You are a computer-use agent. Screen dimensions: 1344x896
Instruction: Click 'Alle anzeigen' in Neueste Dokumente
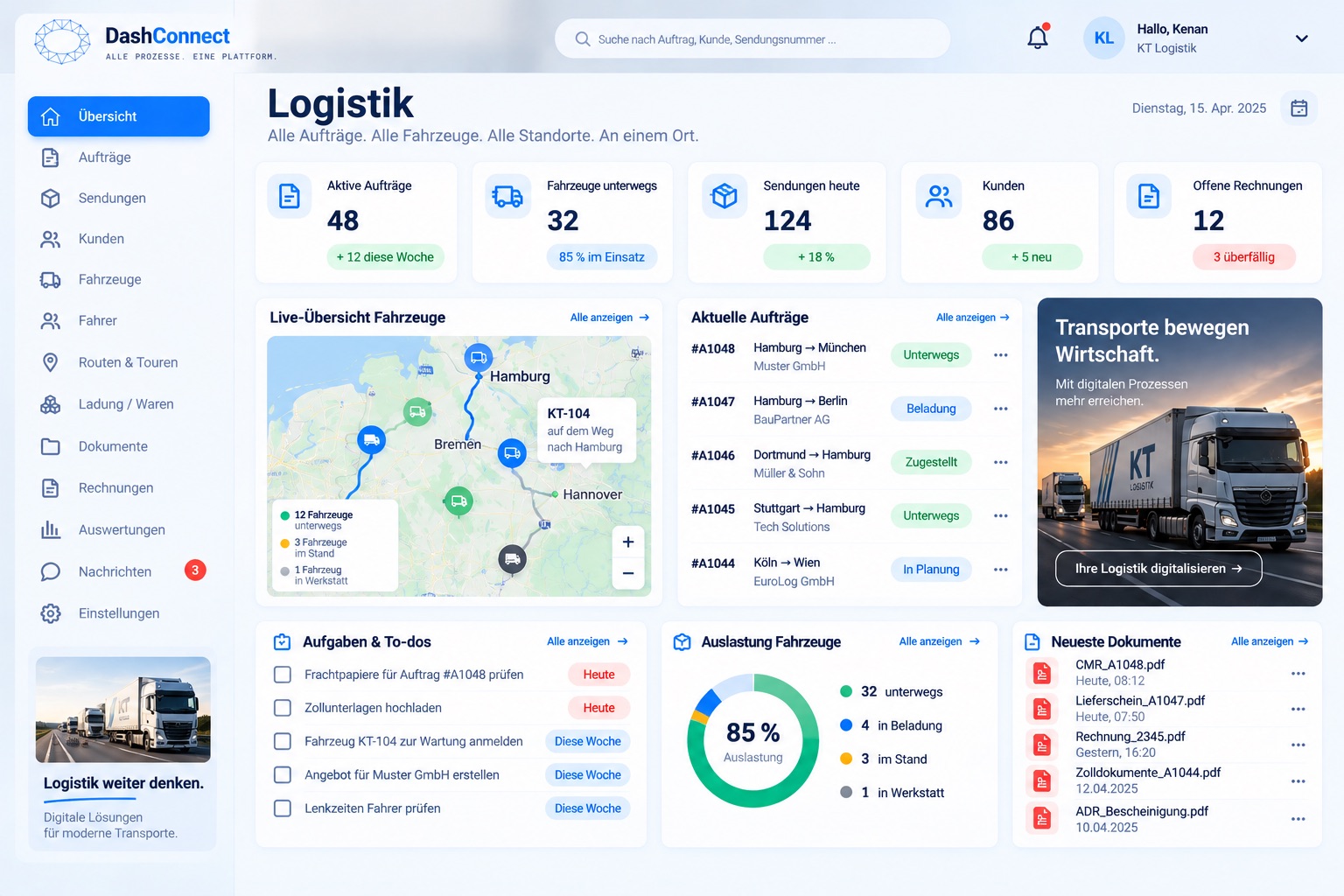point(1270,641)
